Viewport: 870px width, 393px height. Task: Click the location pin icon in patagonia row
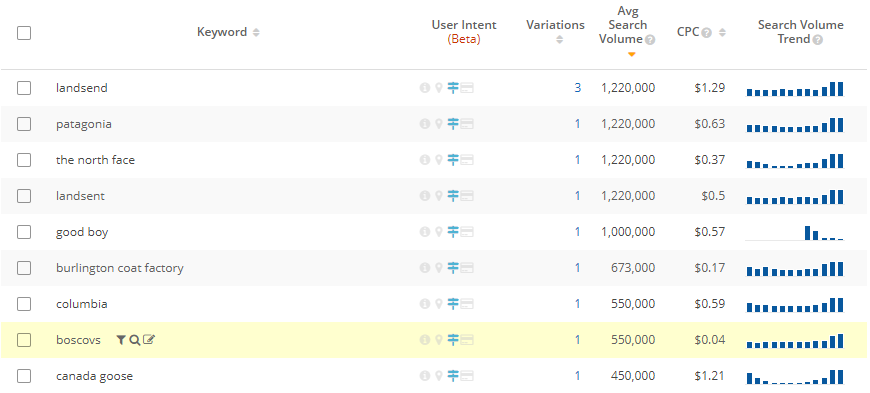[438, 124]
